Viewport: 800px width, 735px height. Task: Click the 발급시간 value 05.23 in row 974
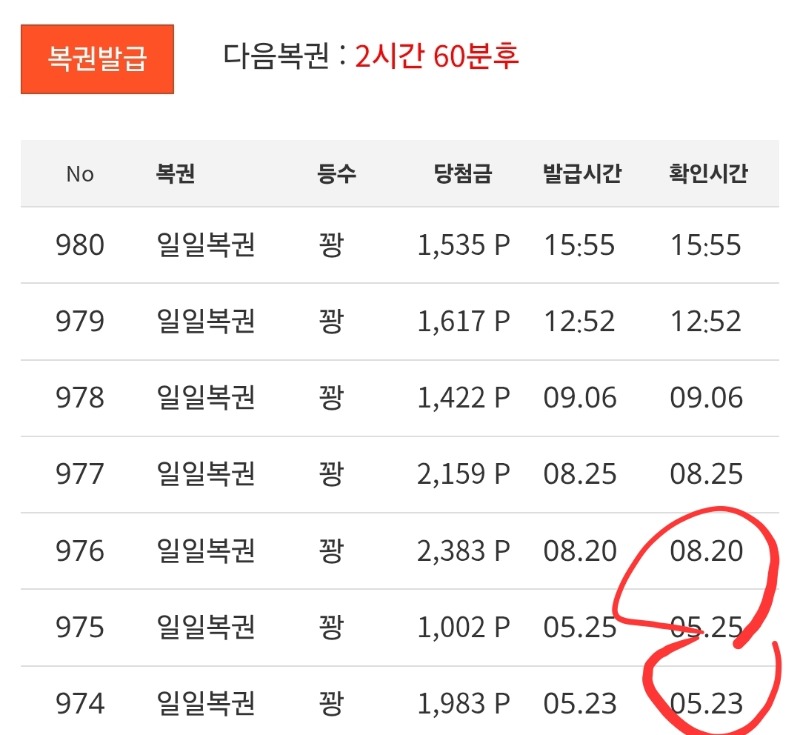pyautogui.click(x=580, y=704)
